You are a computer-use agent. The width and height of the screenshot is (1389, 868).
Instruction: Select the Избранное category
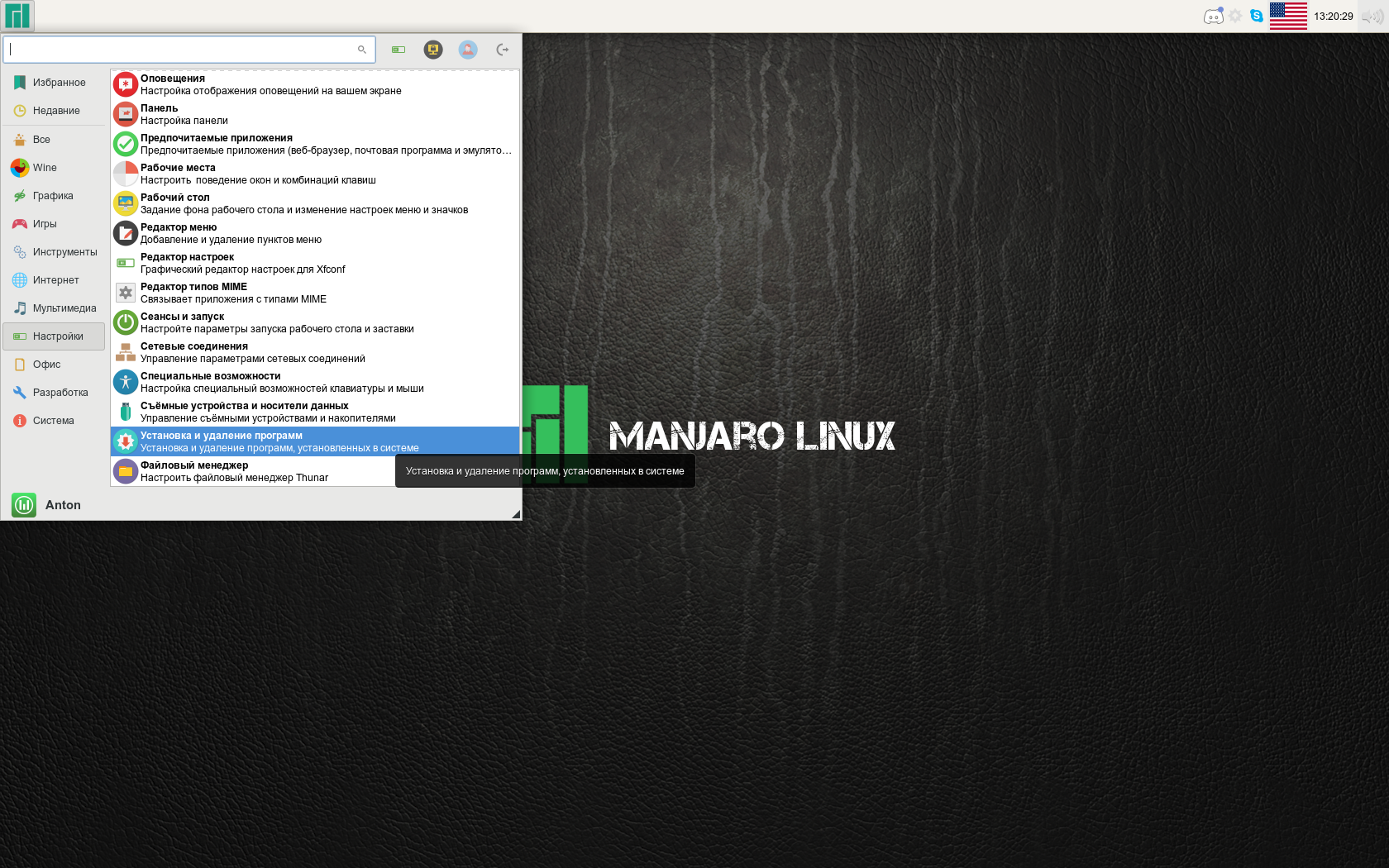[x=54, y=83]
